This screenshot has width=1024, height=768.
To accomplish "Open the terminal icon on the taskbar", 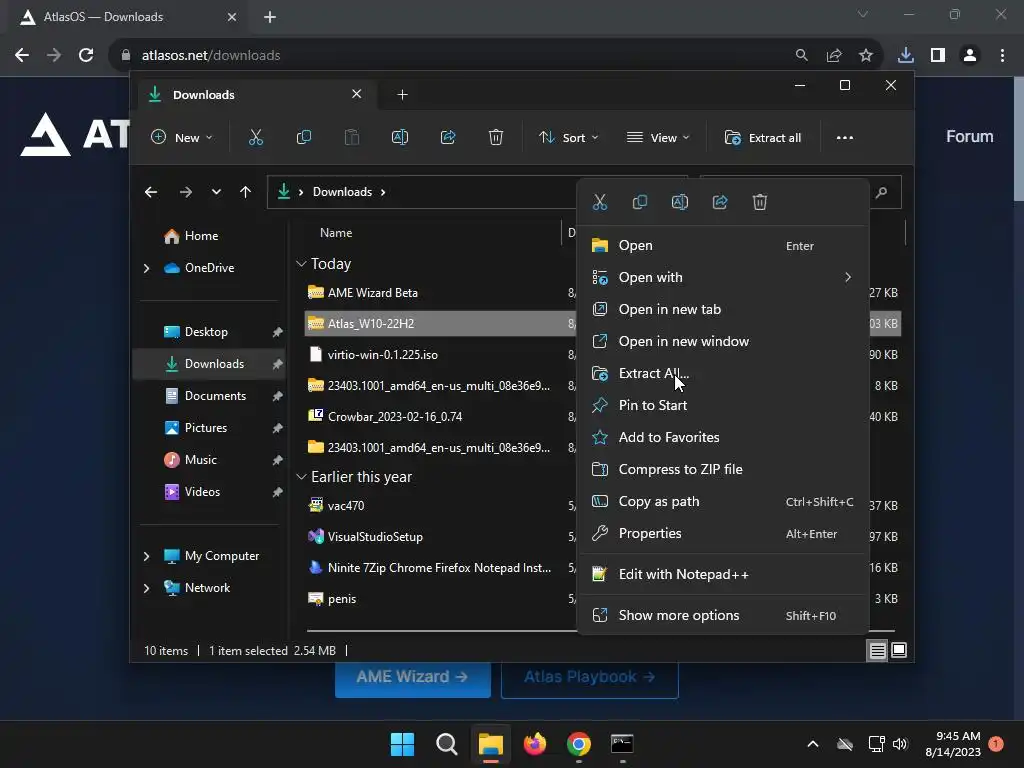I will pyautogui.click(x=622, y=744).
